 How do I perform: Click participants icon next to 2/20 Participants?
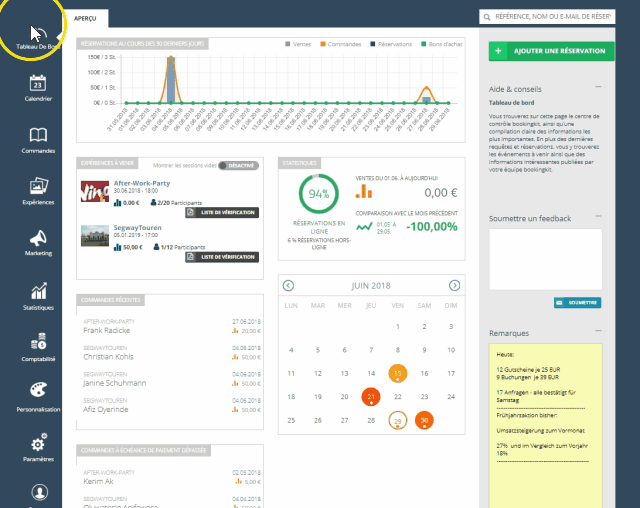[x=153, y=202]
